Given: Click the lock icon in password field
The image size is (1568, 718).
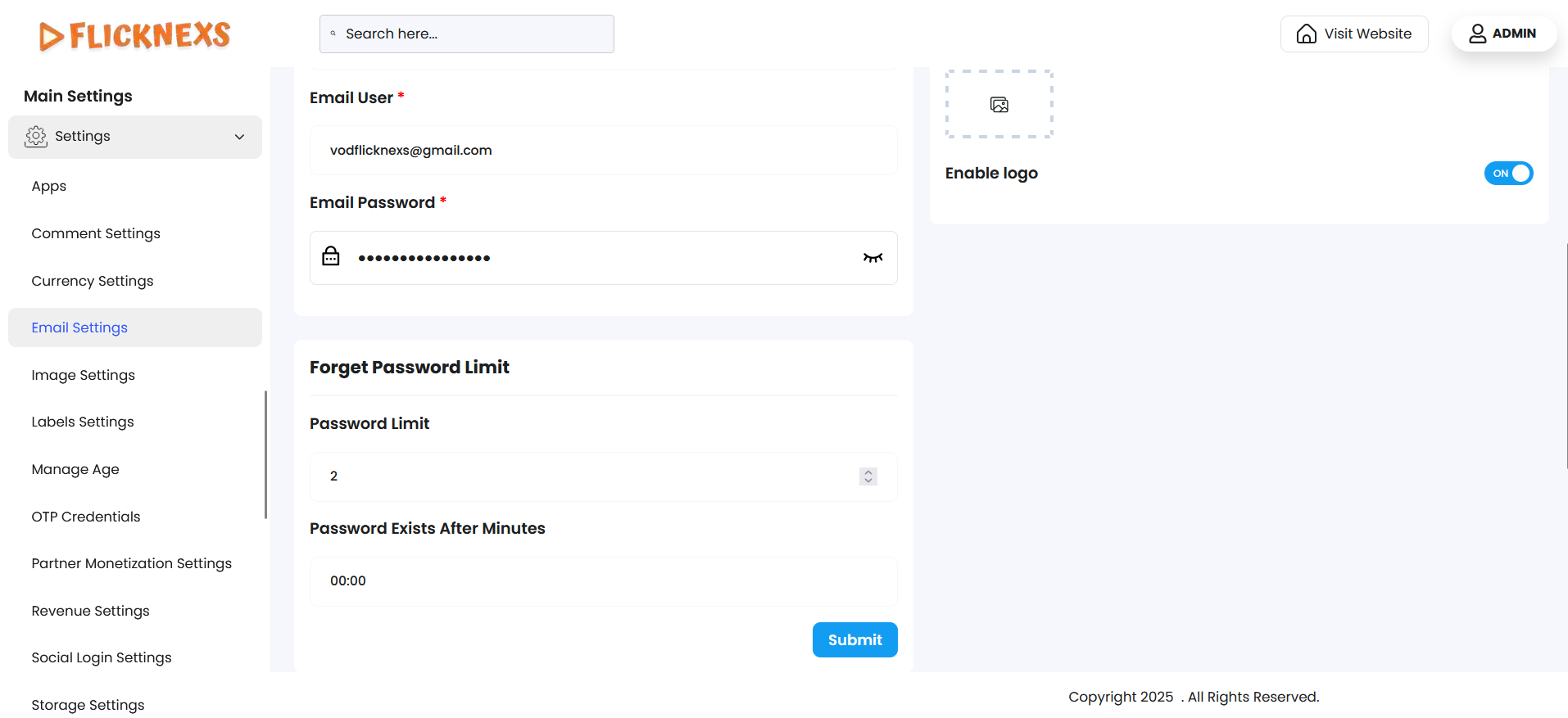Looking at the screenshot, I should click(x=331, y=257).
